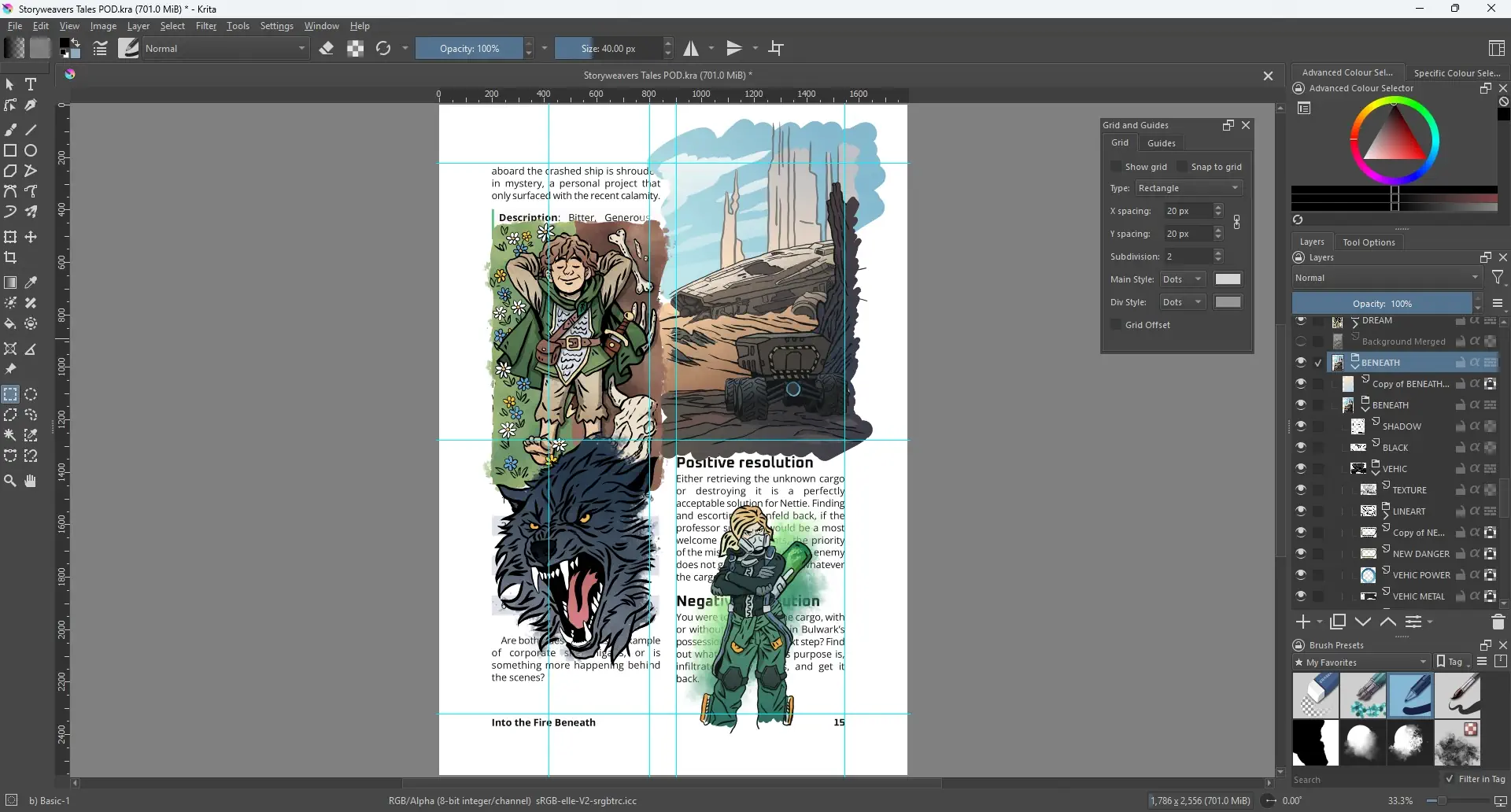The image size is (1511, 812).
Task: Open the Main Style dots dropdown
Action: click(1183, 279)
